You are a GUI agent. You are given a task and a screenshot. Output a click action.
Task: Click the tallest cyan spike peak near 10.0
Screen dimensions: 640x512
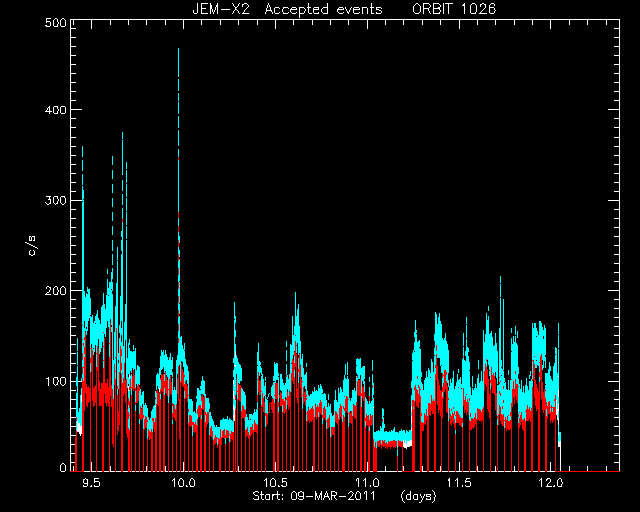pos(178,50)
